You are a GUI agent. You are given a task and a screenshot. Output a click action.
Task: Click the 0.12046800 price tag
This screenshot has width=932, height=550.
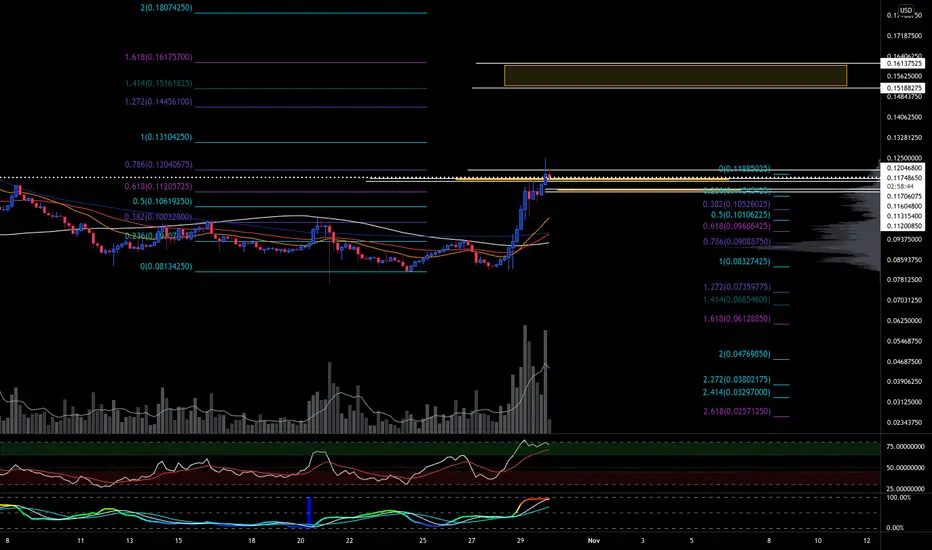[903, 168]
